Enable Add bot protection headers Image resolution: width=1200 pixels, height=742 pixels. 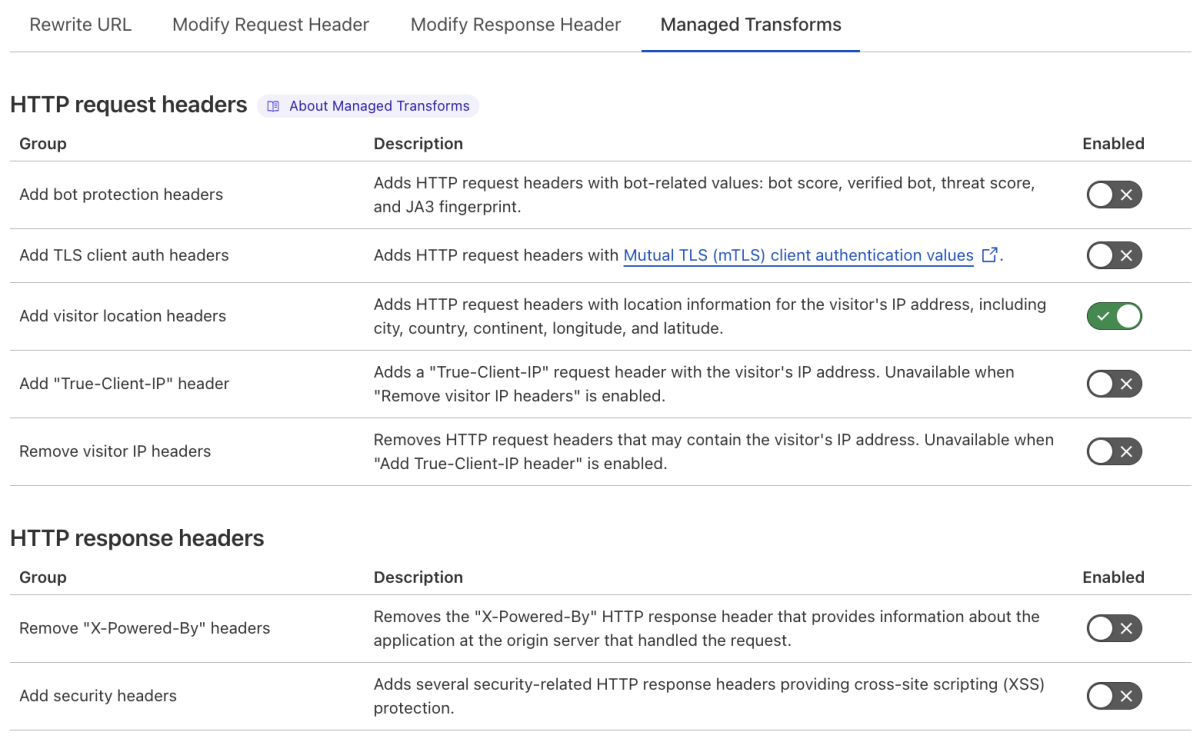pos(1113,194)
